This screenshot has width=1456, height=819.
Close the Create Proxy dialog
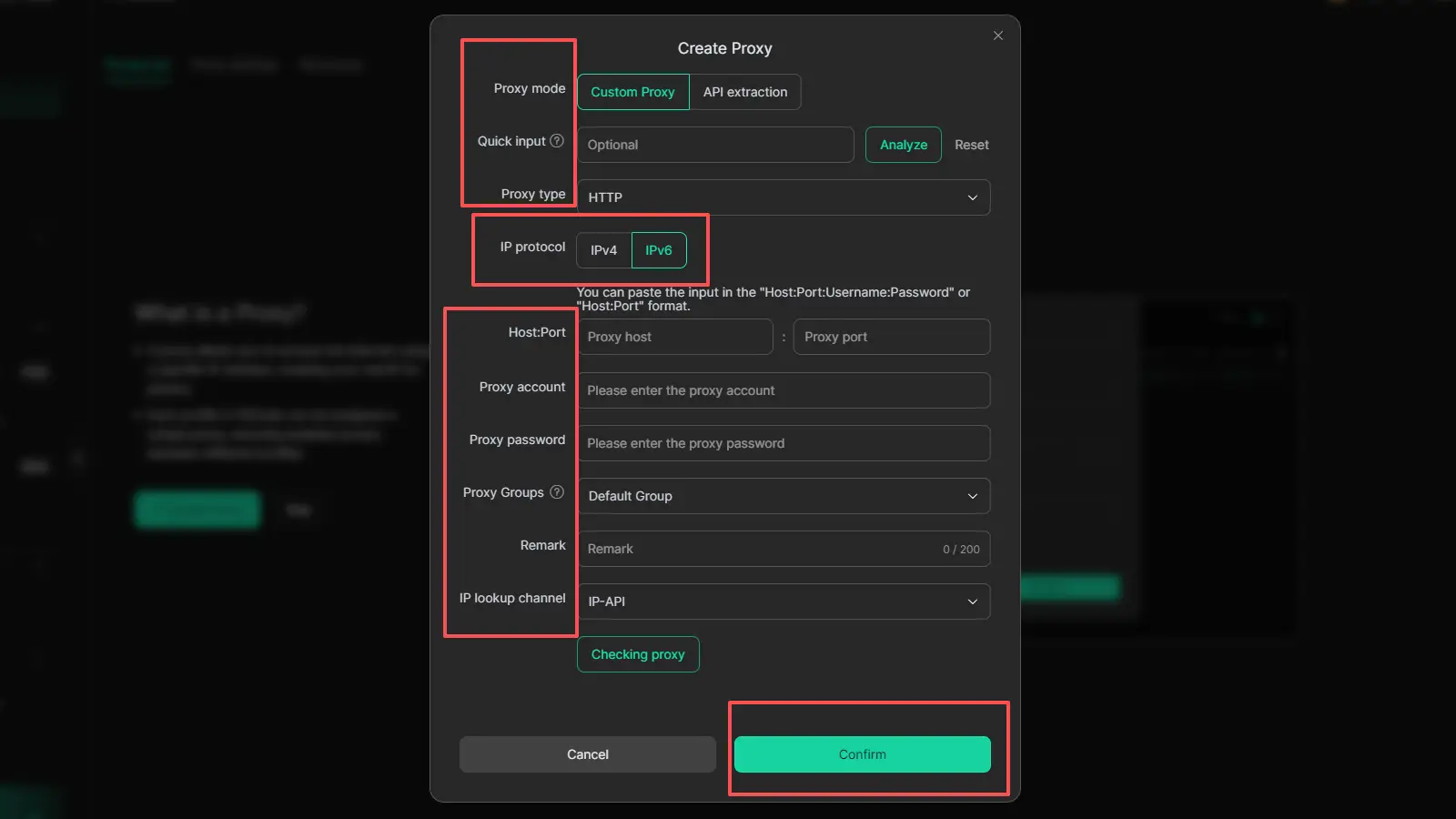point(998,35)
